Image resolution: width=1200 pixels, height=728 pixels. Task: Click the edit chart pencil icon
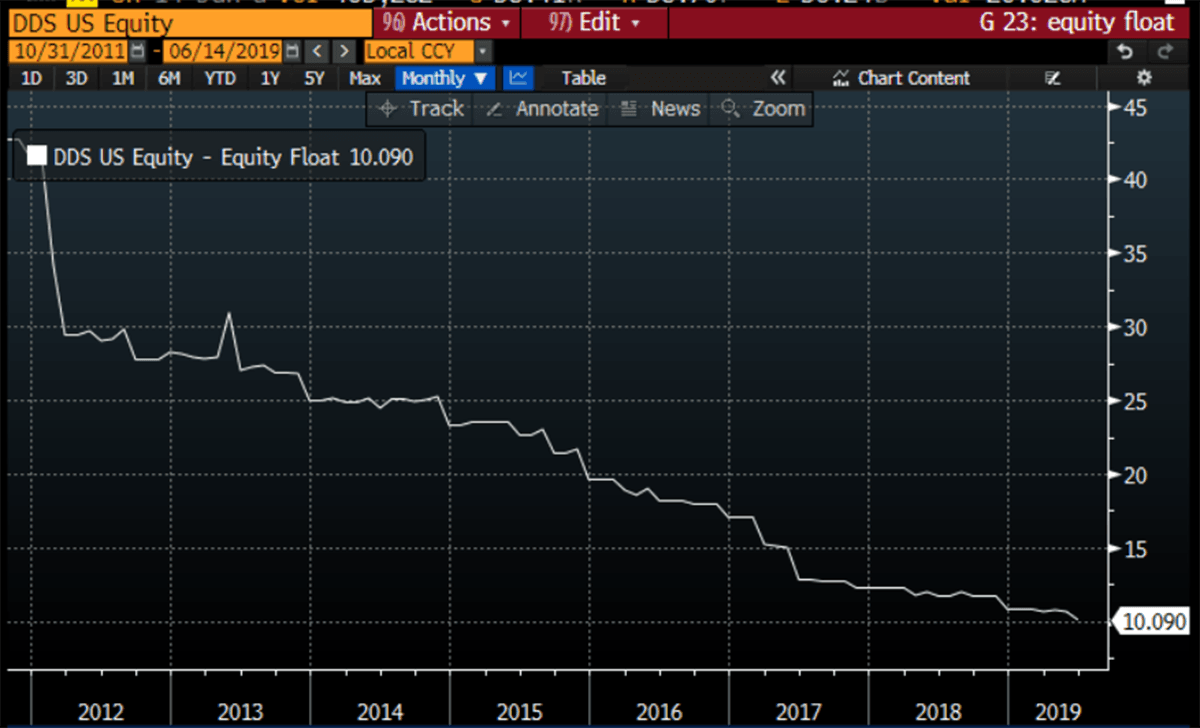click(x=1052, y=78)
